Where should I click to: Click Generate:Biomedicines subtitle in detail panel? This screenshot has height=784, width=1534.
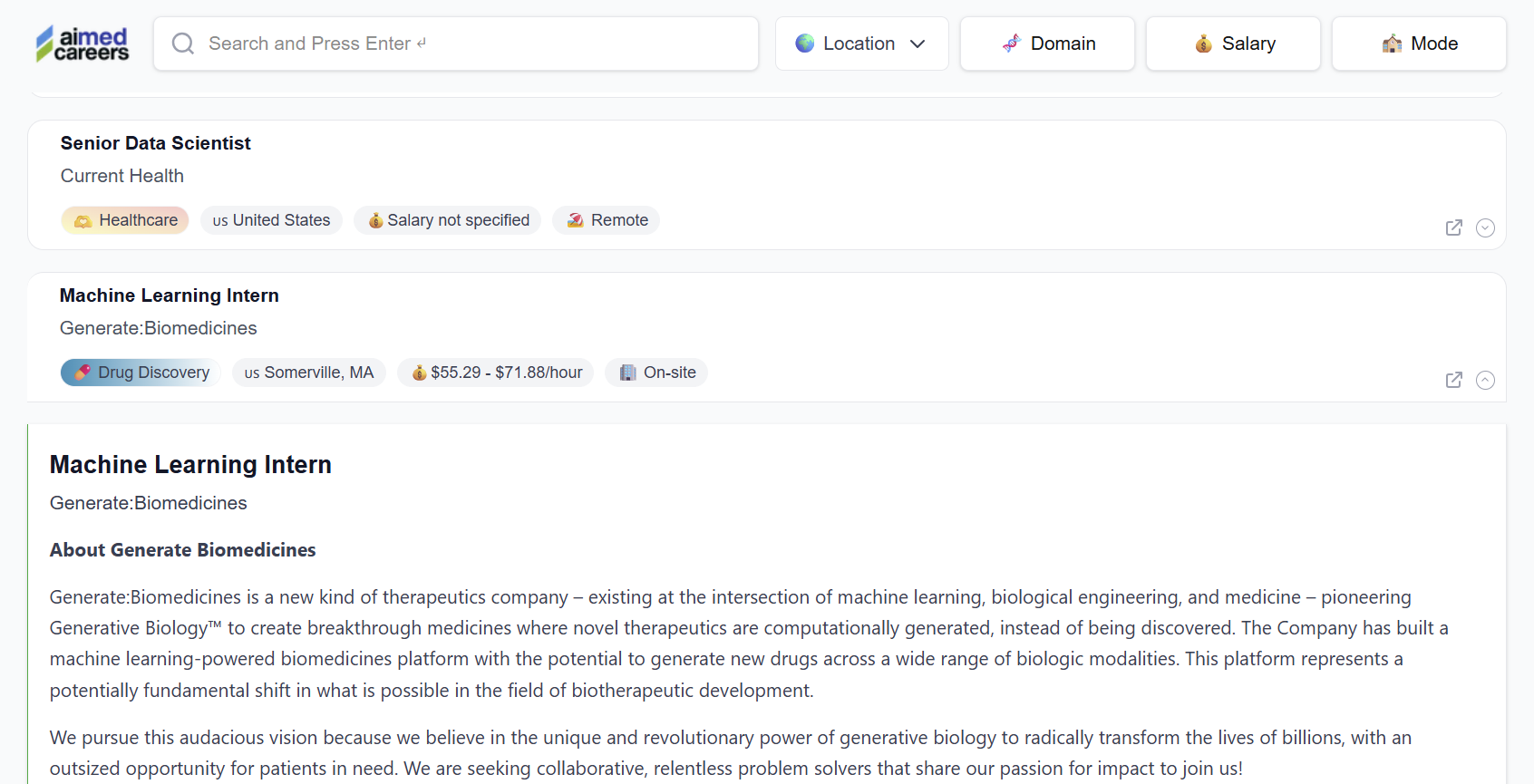(149, 503)
